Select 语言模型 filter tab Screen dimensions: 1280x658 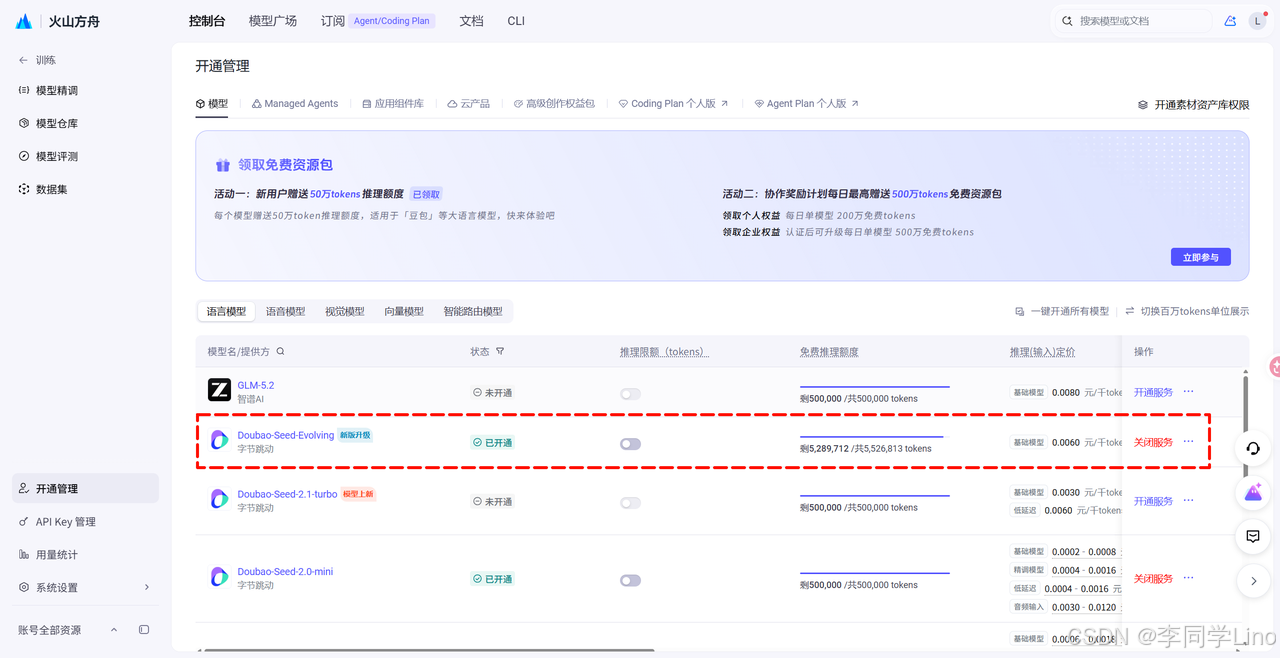[x=226, y=311]
